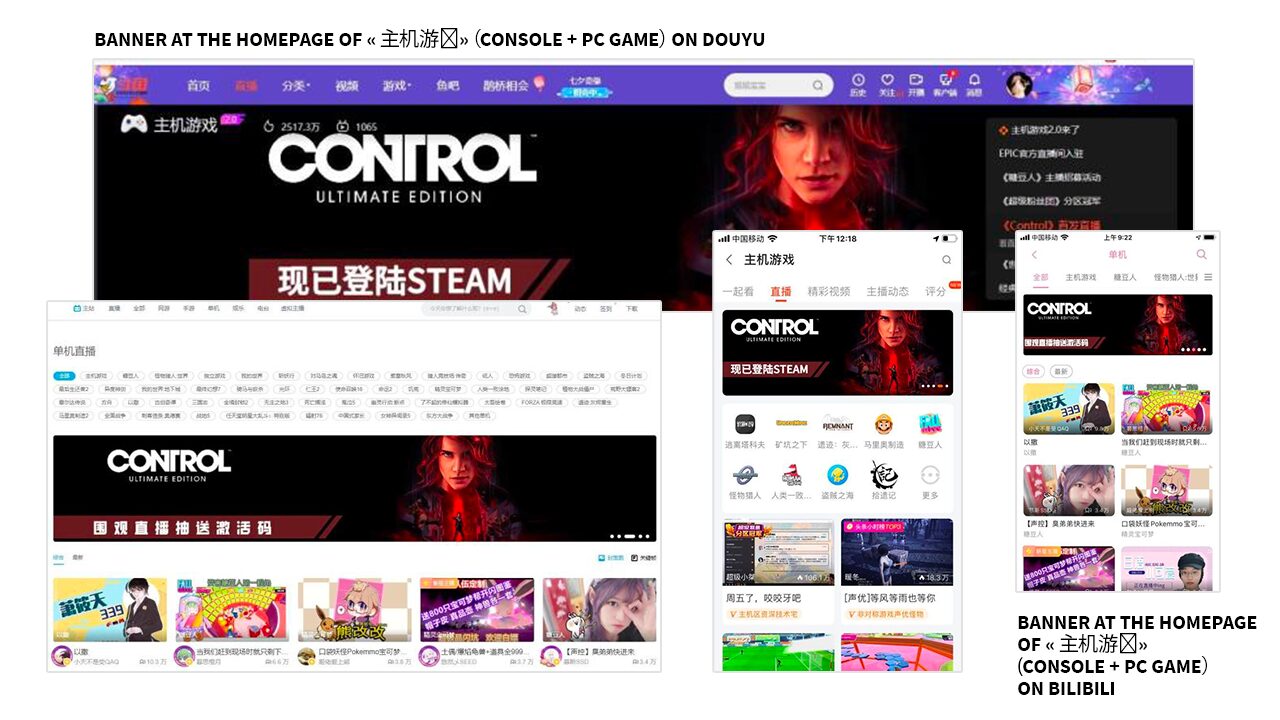1280x720 pixels.
Task: Tap the back arrow beside 主机游戏 on mobile
Action: tap(729, 260)
